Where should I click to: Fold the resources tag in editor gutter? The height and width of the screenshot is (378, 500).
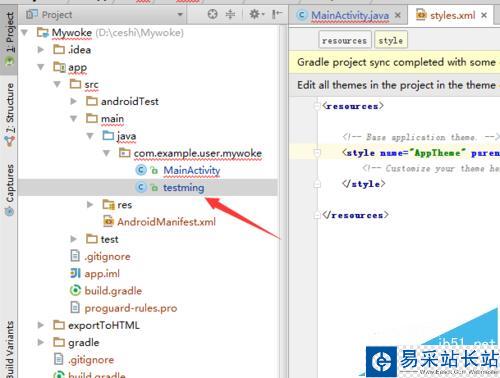pos(317,106)
